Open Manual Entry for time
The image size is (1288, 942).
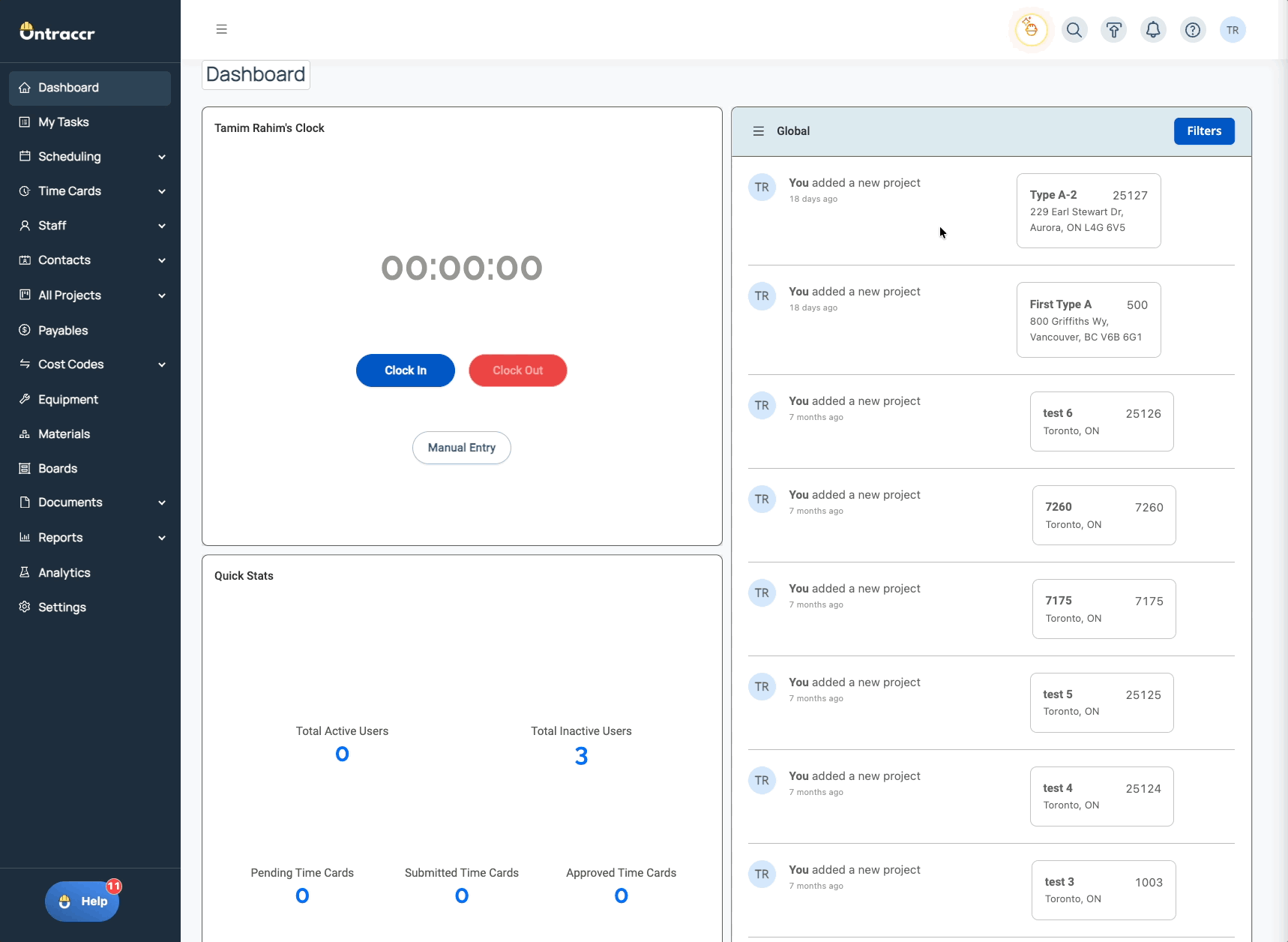click(x=462, y=448)
